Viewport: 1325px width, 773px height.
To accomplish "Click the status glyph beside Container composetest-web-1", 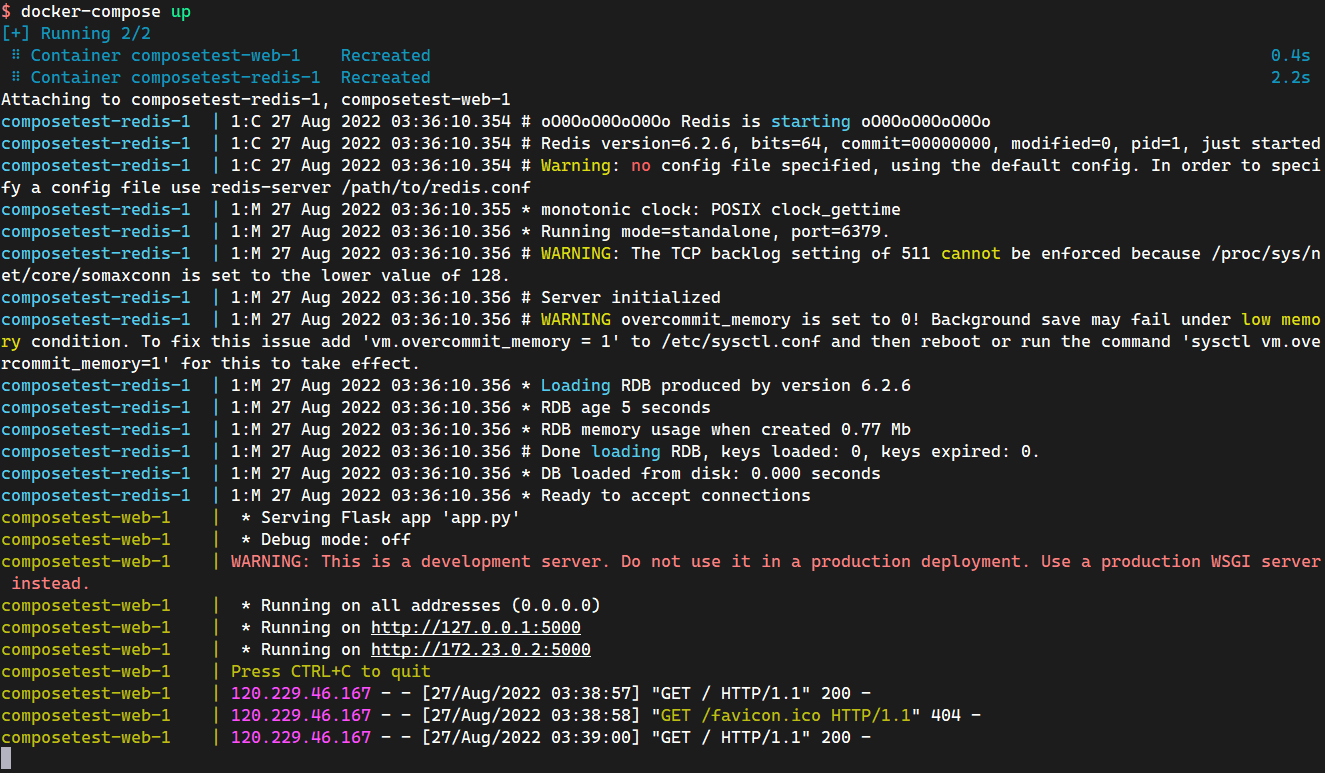I will point(16,56).
